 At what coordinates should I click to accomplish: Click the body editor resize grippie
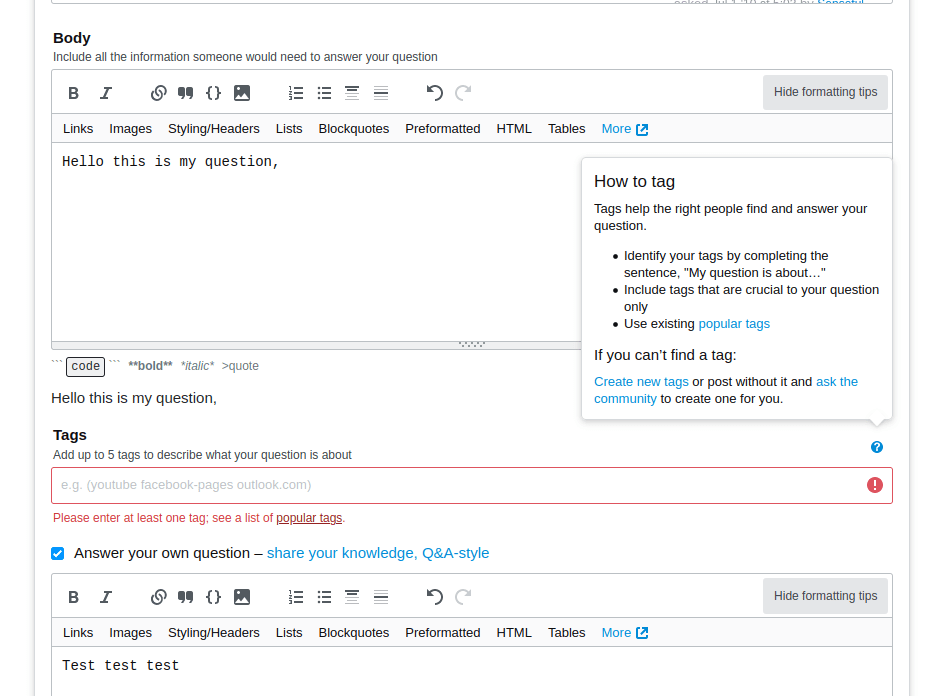[472, 345]
